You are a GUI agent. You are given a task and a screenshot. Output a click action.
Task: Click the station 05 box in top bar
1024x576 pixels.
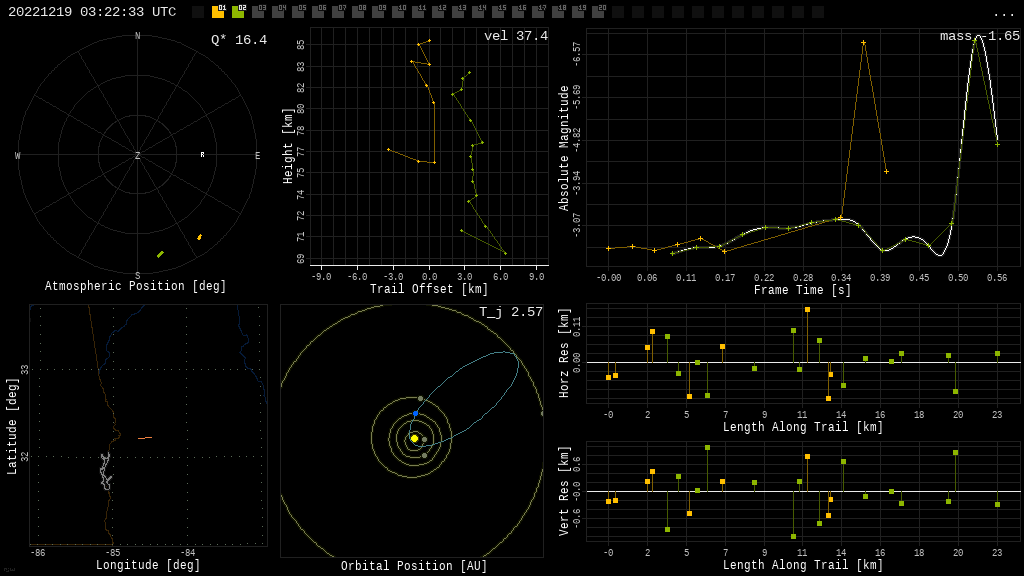[298, 12]
